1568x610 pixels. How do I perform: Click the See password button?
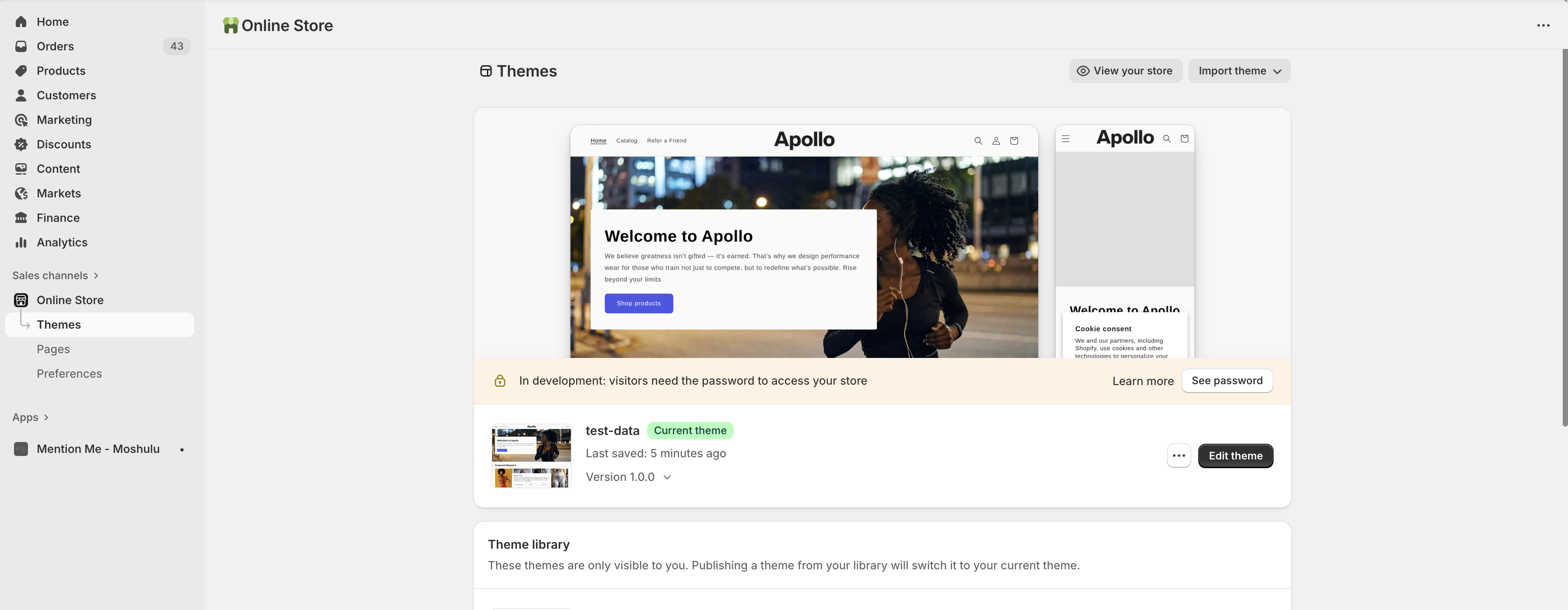[x=1226, y=381]
